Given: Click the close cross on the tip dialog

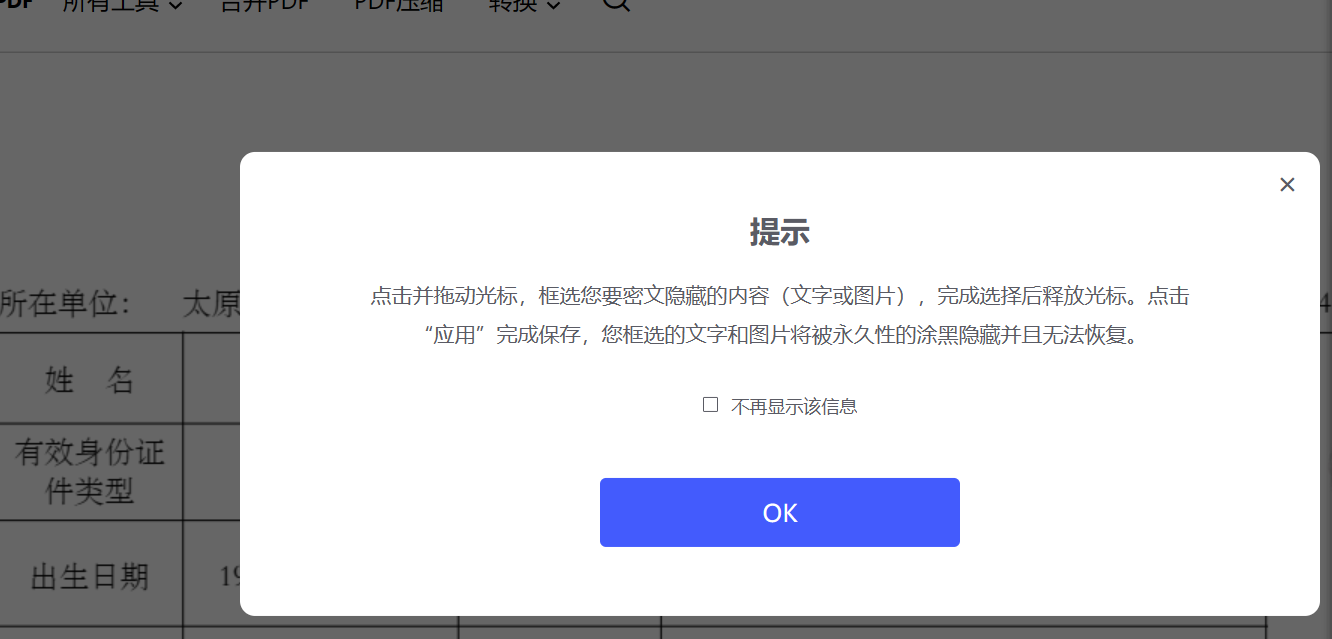Looking at the screenshot, I should [1287, 184].
